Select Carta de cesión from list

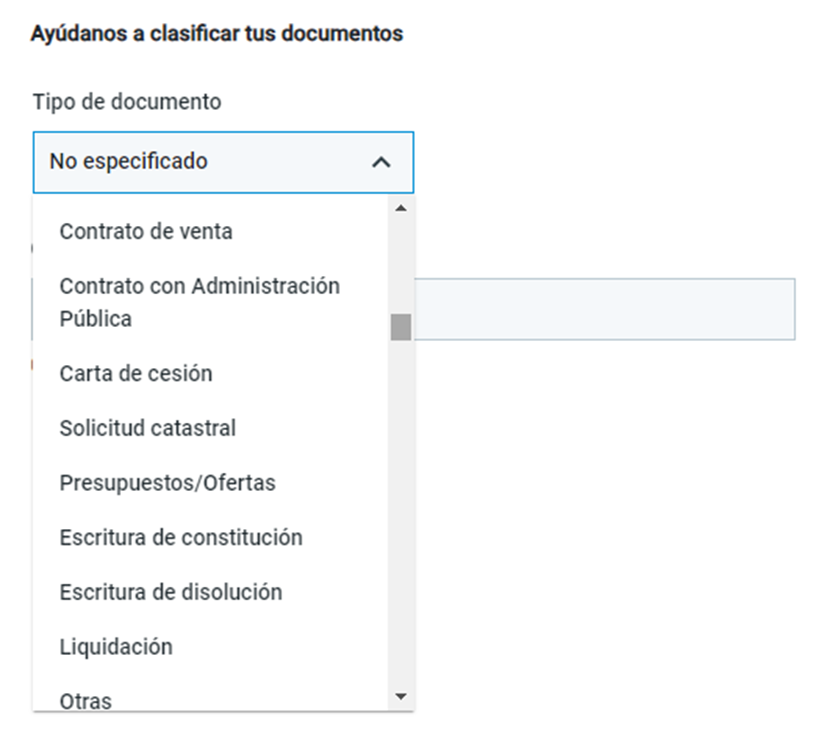coord(210,374)
